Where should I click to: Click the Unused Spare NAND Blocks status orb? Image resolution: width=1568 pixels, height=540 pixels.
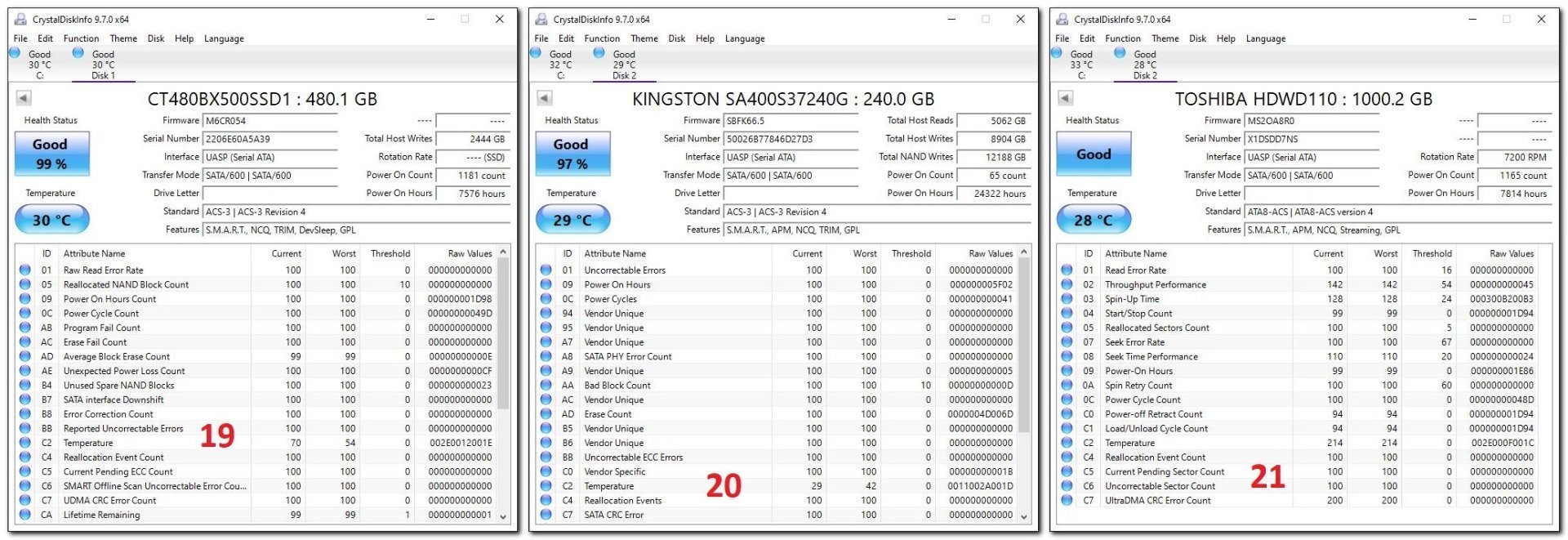(25, 385)
